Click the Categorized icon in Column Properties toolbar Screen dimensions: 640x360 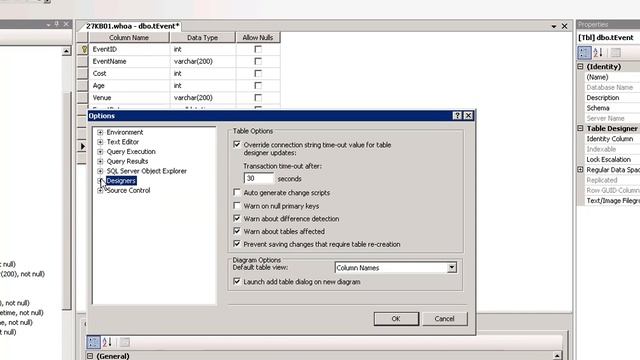(93, 342)
